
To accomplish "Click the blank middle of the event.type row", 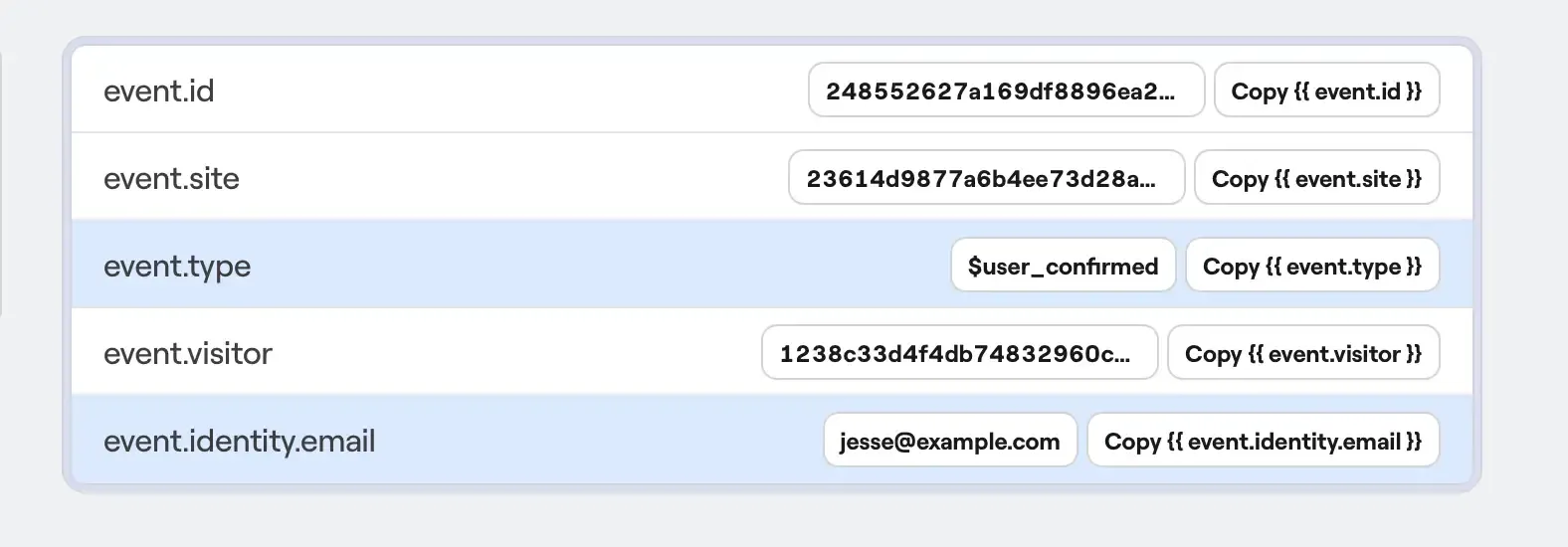I will [x=597, y=267].
